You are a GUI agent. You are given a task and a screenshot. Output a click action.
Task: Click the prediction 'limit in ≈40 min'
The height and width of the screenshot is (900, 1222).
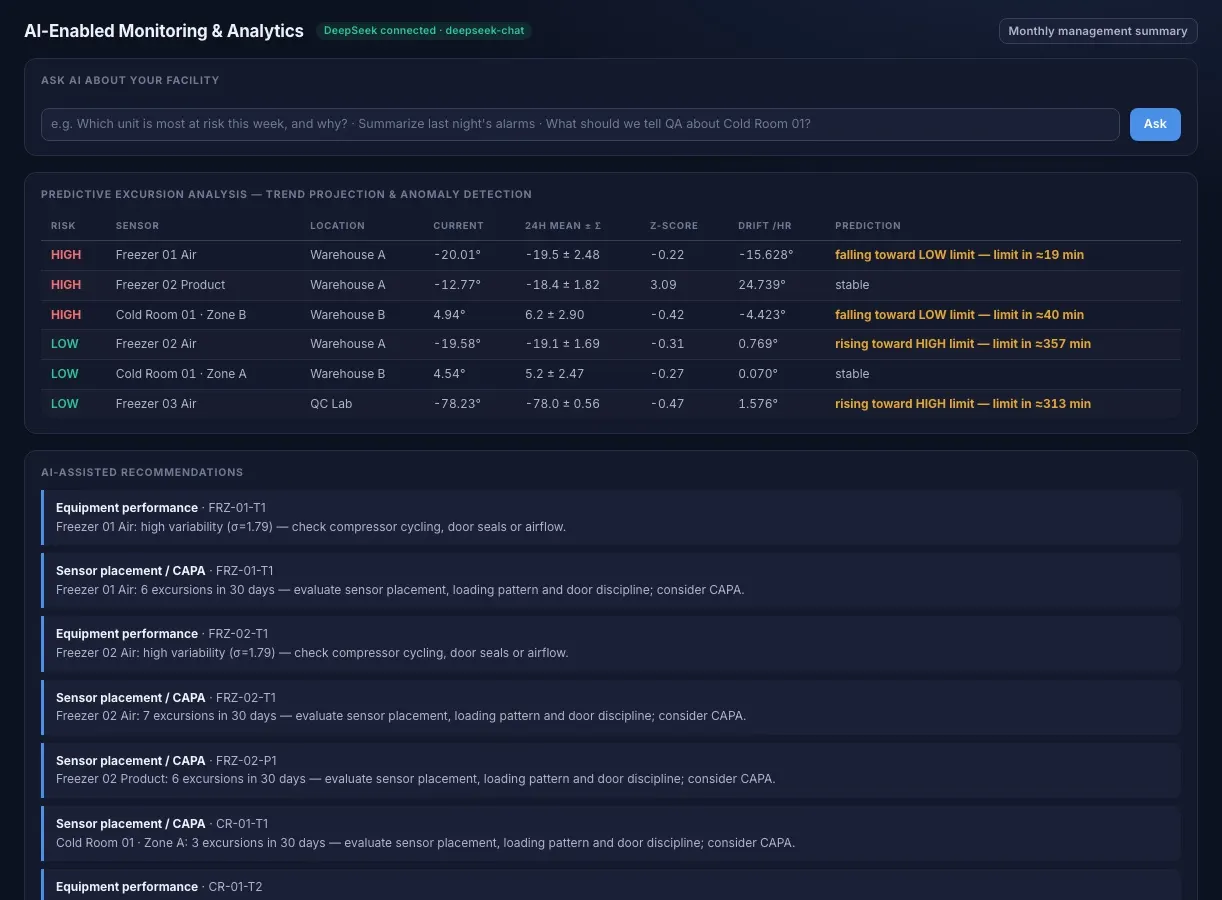[1038, 315]
